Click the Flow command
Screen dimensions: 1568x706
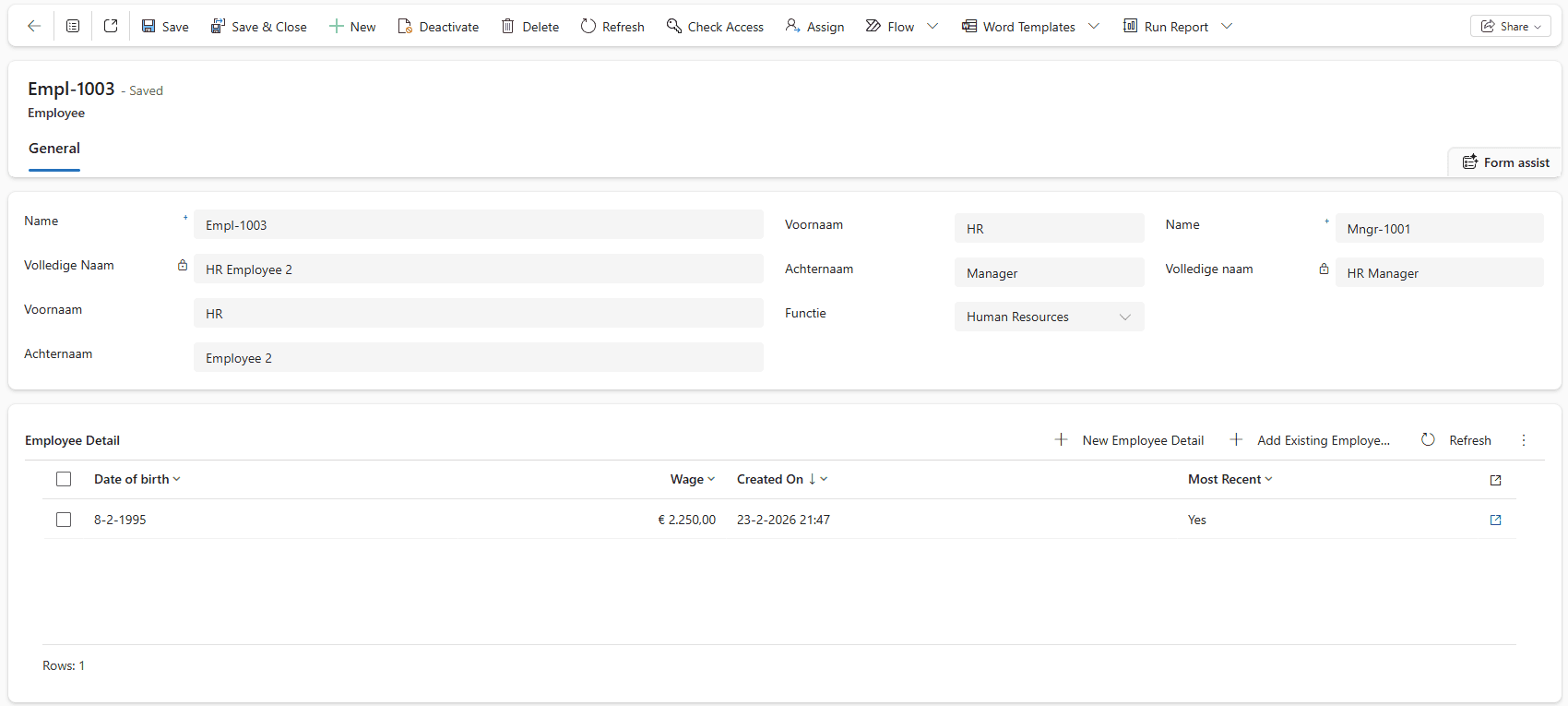tap(890, 27)
